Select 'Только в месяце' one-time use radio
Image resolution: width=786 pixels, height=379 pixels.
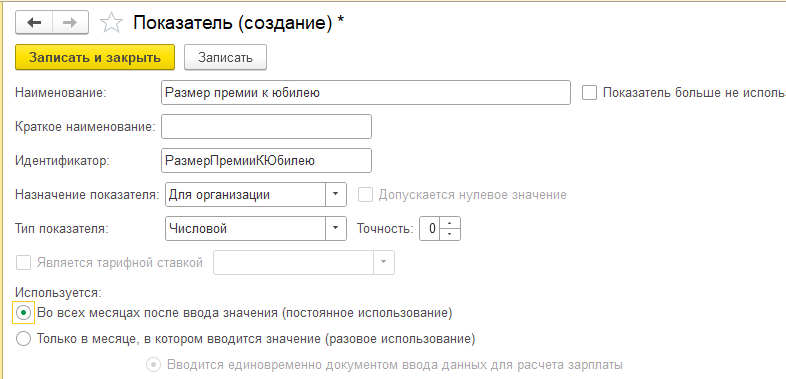click(x=24, y=339)
